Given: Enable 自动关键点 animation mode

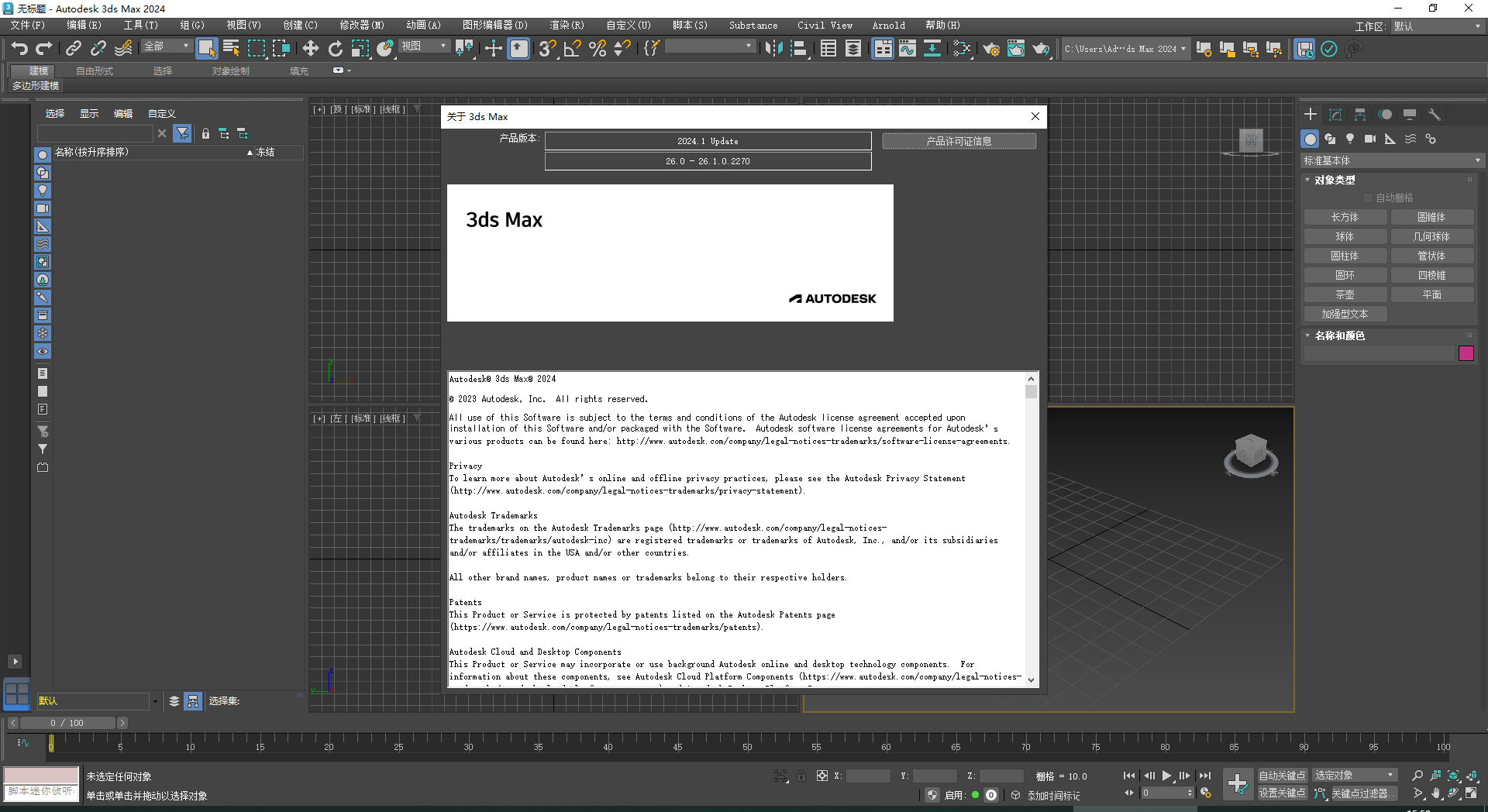Looking at the screenshot, I should pos(1282,775).
